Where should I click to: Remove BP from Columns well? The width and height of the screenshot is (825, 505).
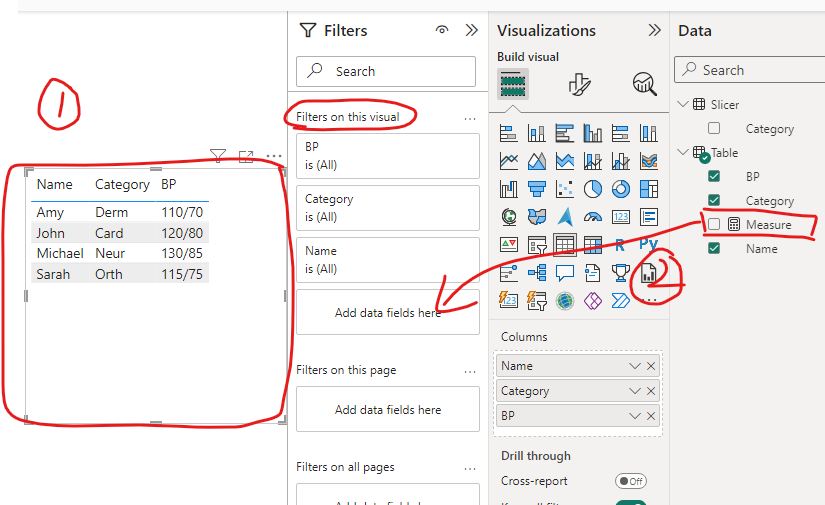coord(651,416)
